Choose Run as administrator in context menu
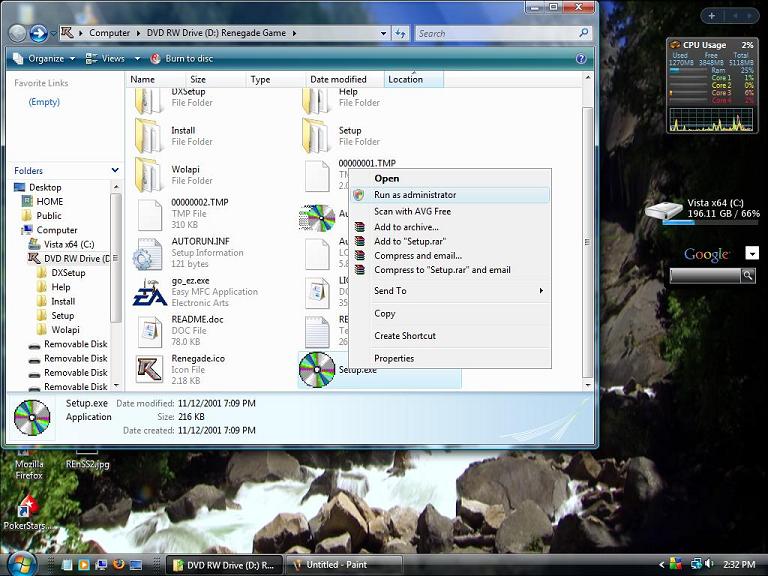768x576 pixels. [415, 195]
